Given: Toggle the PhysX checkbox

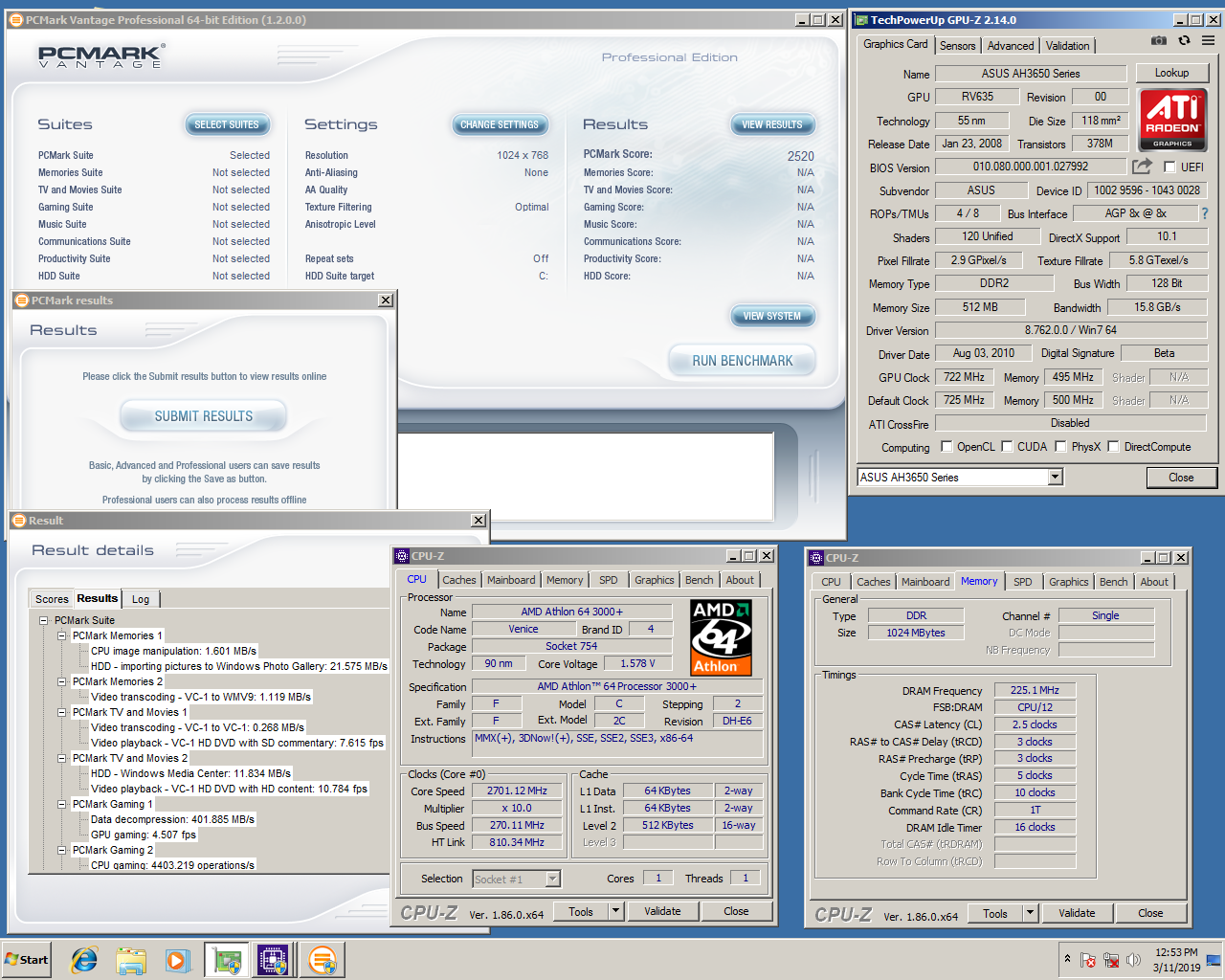Looking at the screenshot, I should [x=1060, y=446].
